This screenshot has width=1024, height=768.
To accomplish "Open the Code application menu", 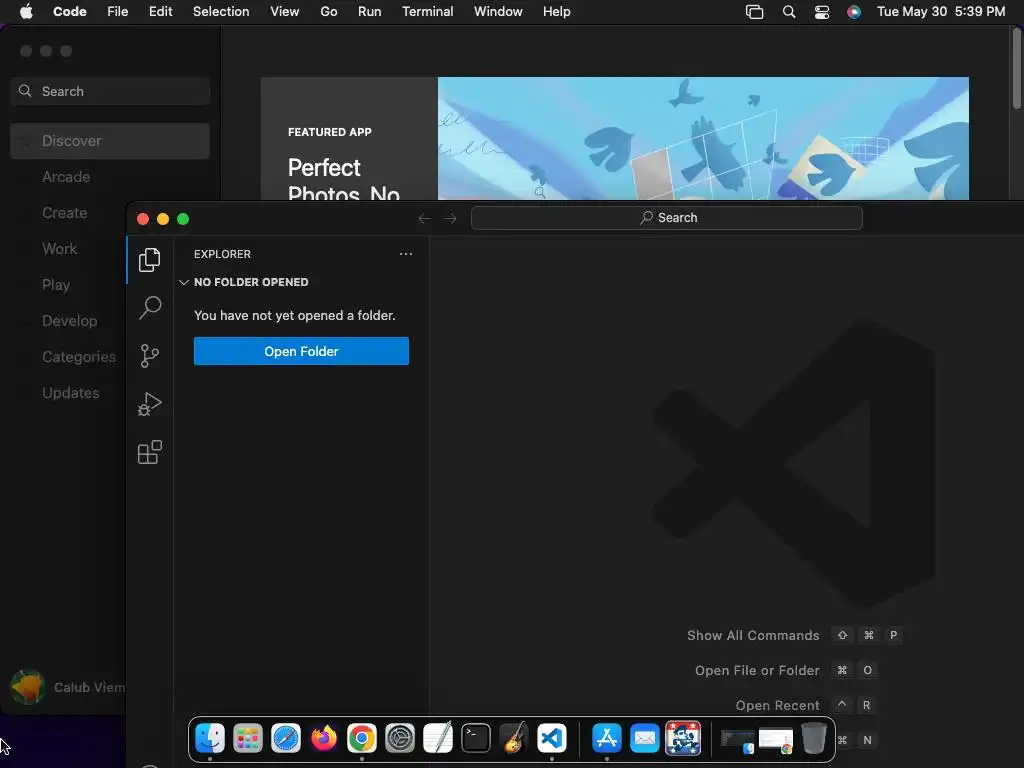I will pos(69,12).
